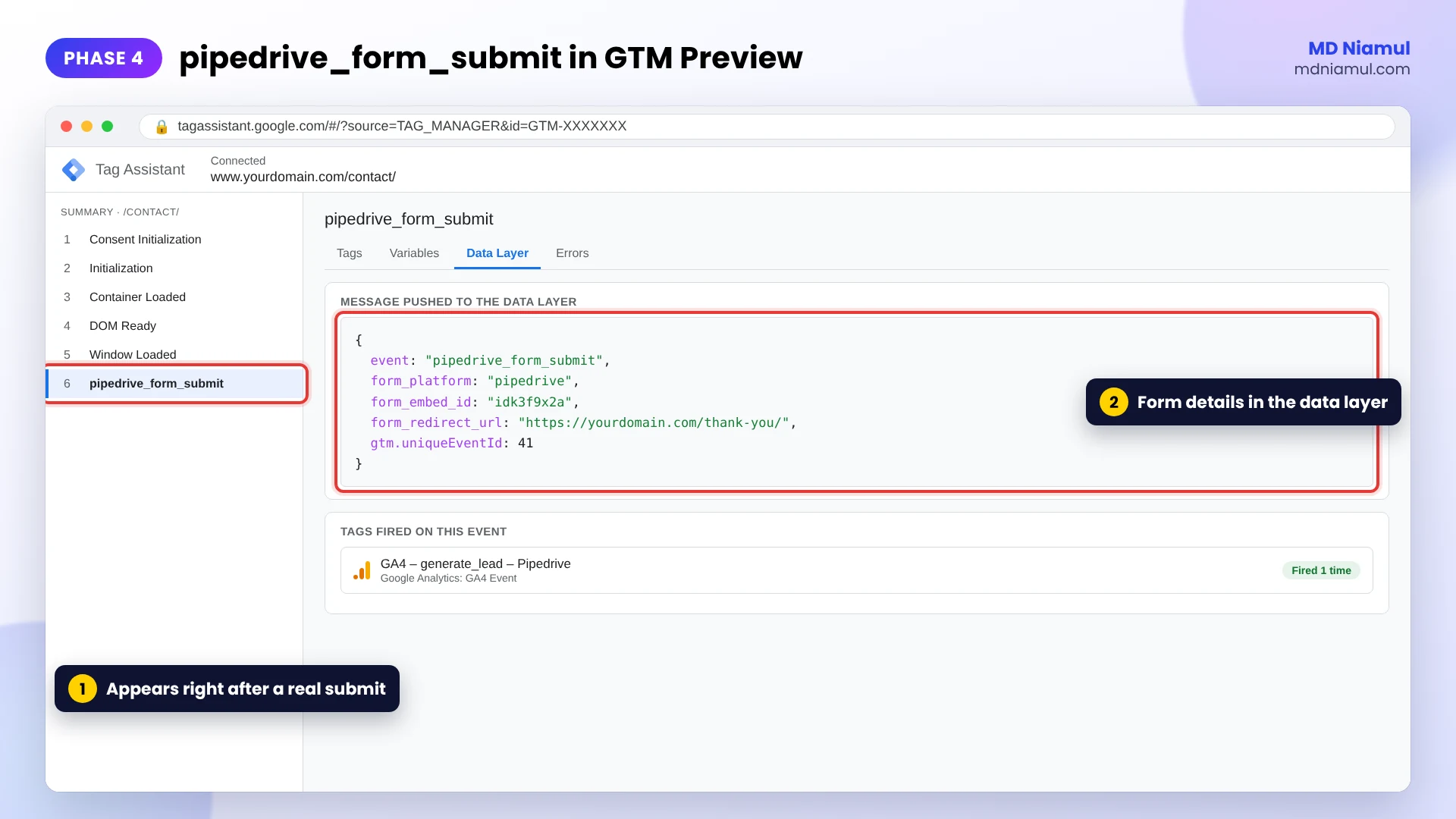Select the DOM Ready event
Screen dimensions: 1456x819
[x=174, y=326]
